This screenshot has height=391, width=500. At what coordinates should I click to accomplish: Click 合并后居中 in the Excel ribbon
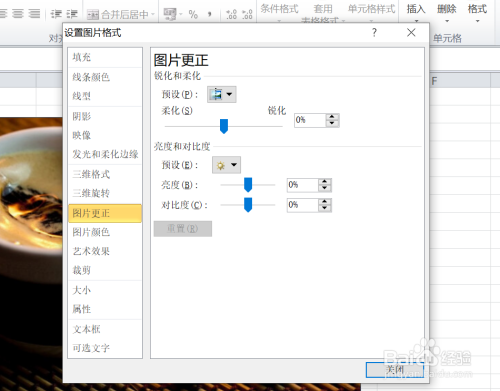point(117,14)
